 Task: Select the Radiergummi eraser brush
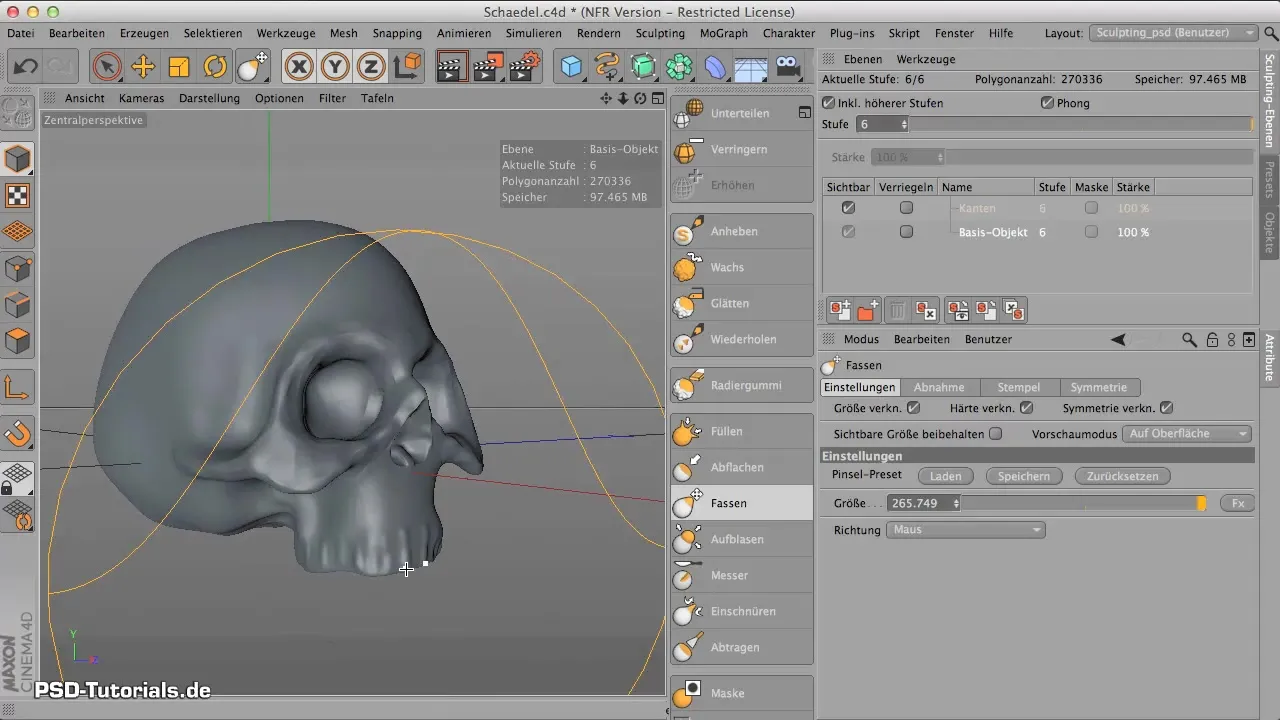tap(741, 385)
